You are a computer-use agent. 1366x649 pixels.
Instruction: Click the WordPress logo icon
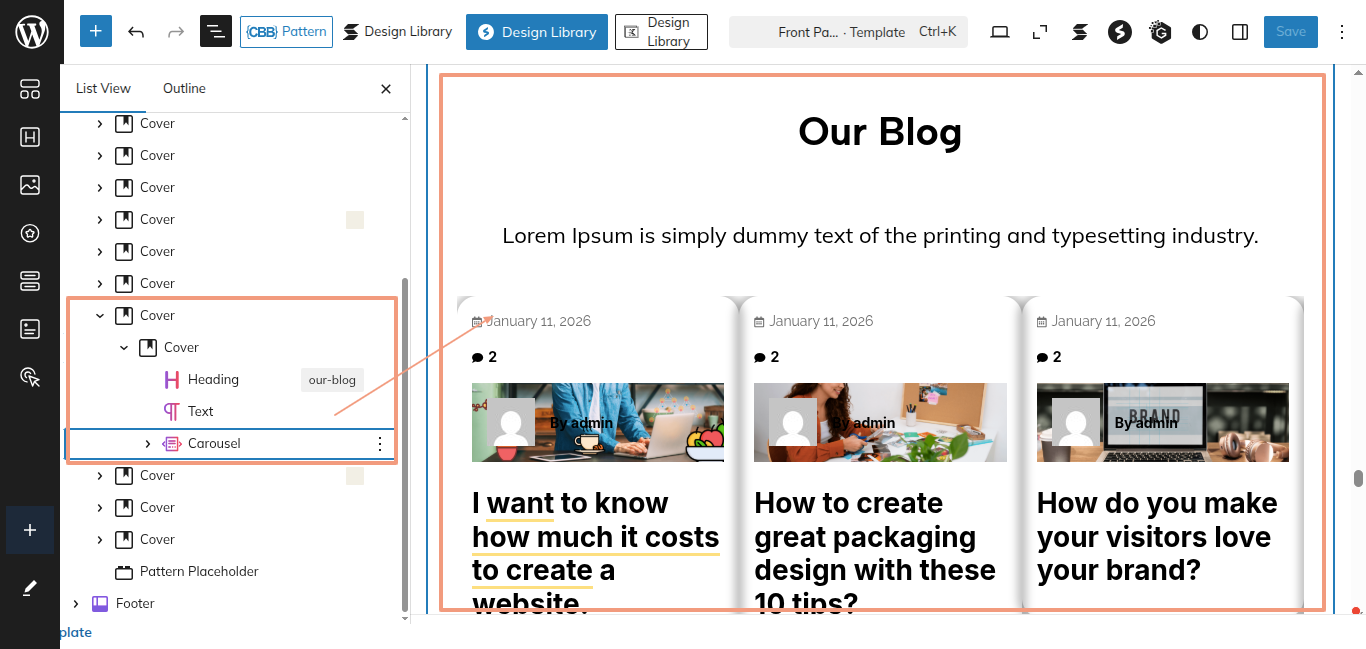click(31, 32)
